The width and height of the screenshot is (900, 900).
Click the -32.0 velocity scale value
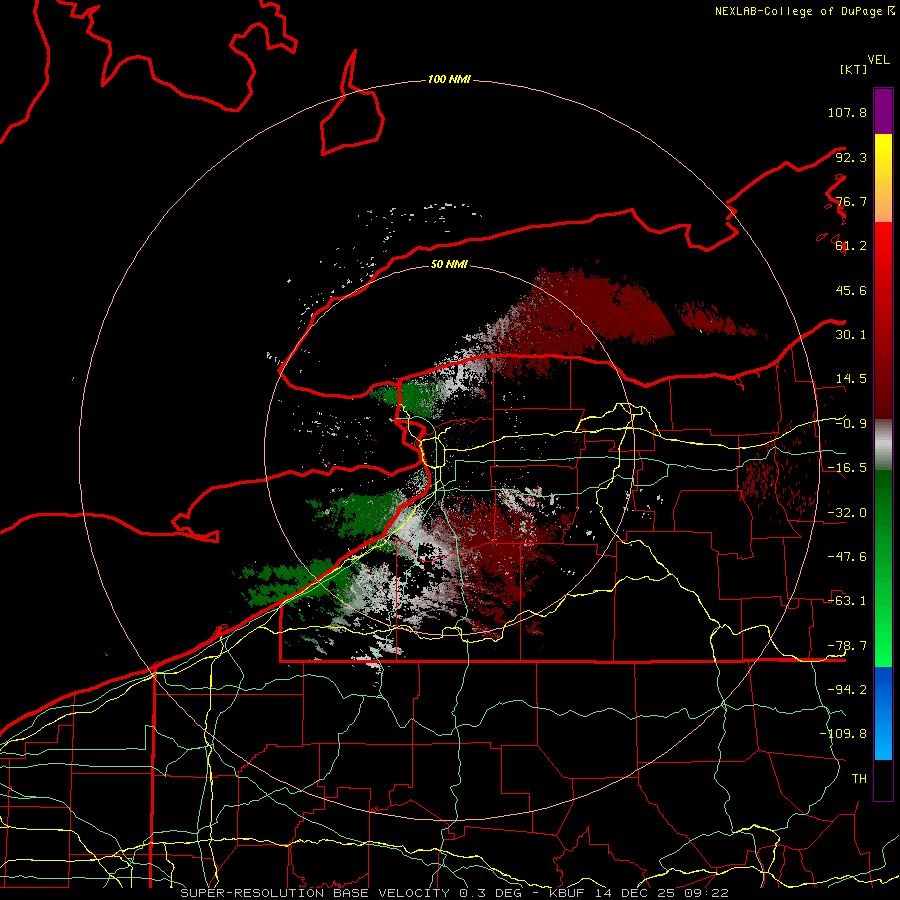(x=847, y=513)
